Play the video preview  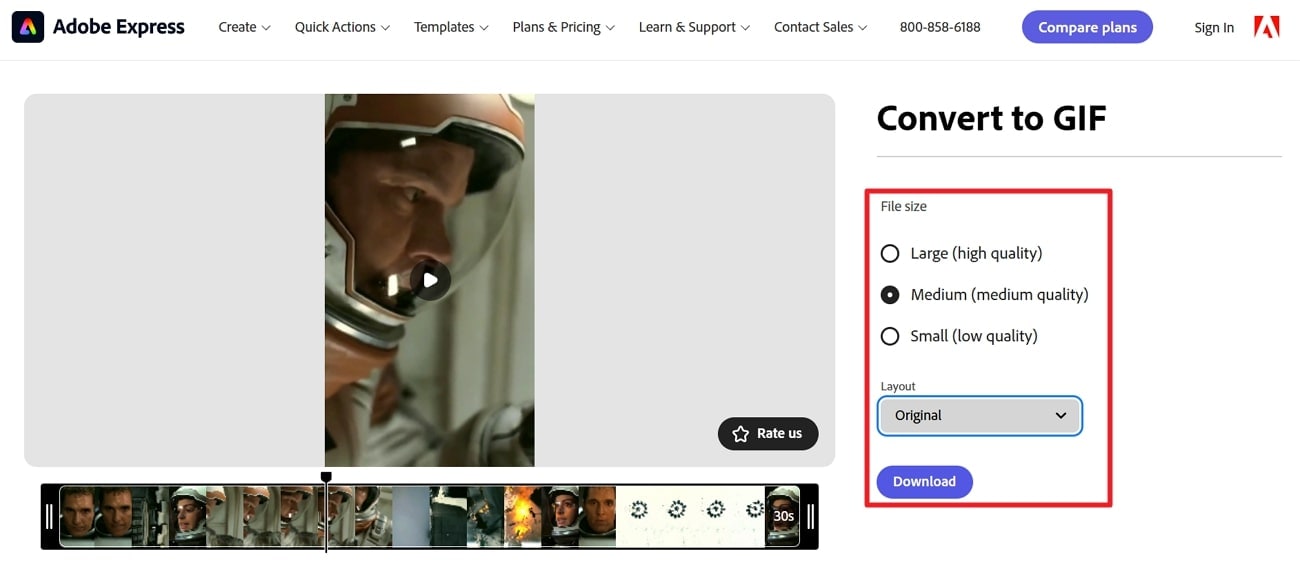430,280
